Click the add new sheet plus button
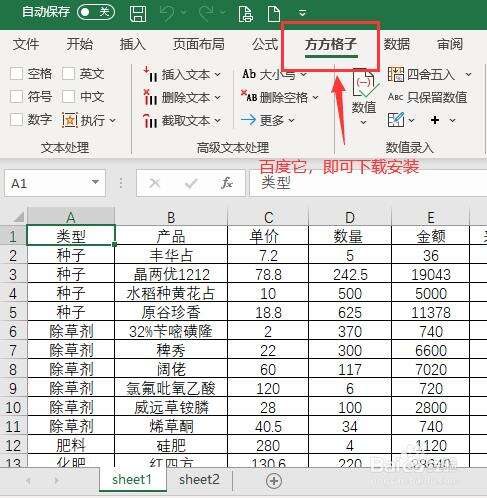Screen dimensions: 487x498 click(274, 480)
